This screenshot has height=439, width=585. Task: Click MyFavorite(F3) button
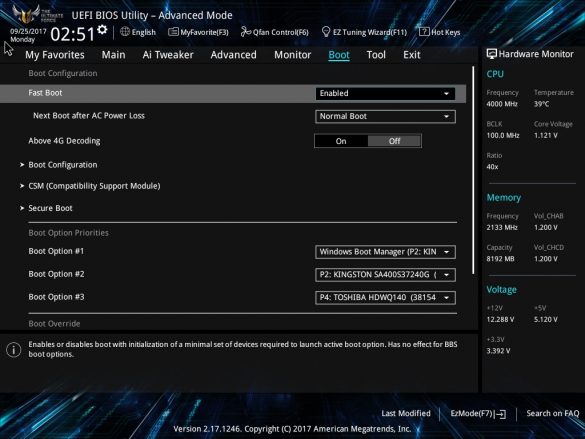[198, 32]
